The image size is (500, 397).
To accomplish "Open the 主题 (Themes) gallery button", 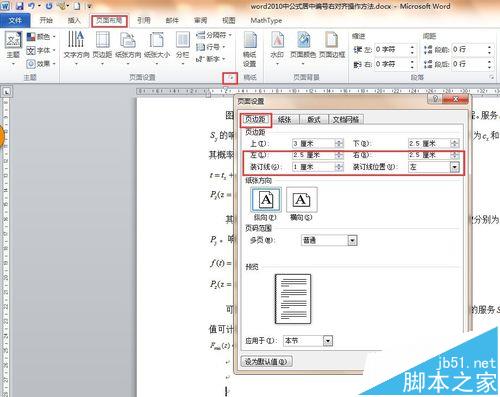I will (x=13, y=47).
